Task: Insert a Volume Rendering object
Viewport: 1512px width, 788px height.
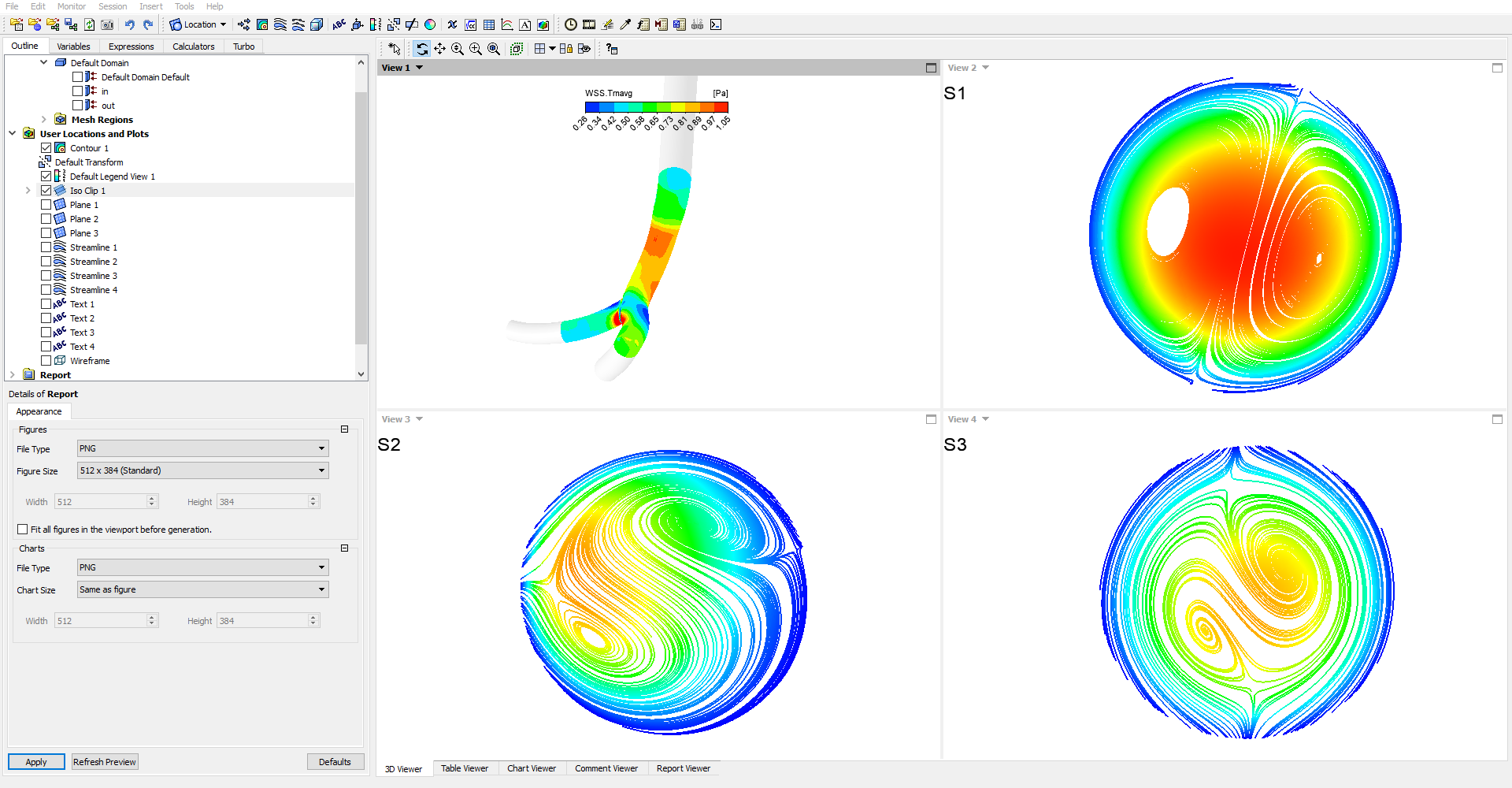Action: [x=317, y=24]
